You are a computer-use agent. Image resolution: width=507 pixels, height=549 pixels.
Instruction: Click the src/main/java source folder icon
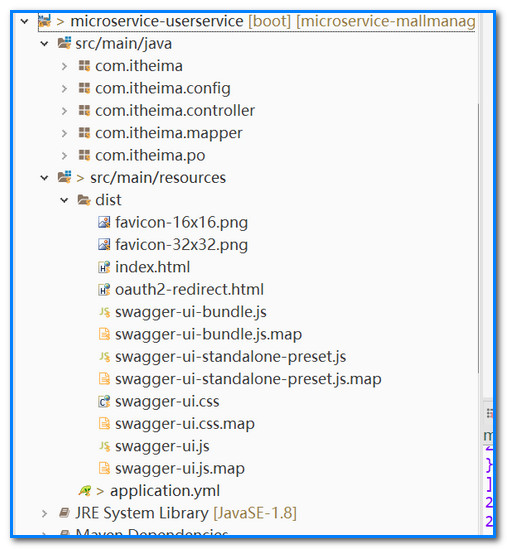64,43
